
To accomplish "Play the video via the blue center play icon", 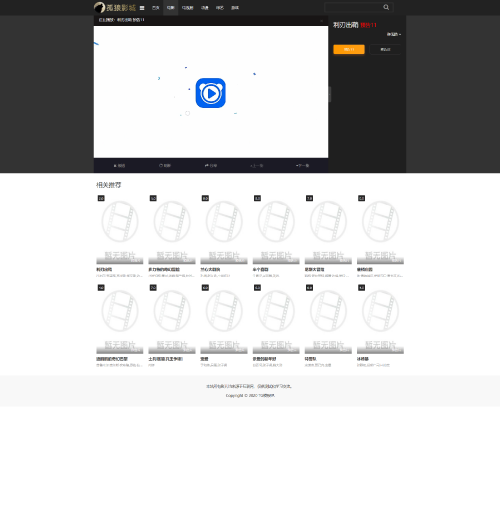I will tap(211, 93).
